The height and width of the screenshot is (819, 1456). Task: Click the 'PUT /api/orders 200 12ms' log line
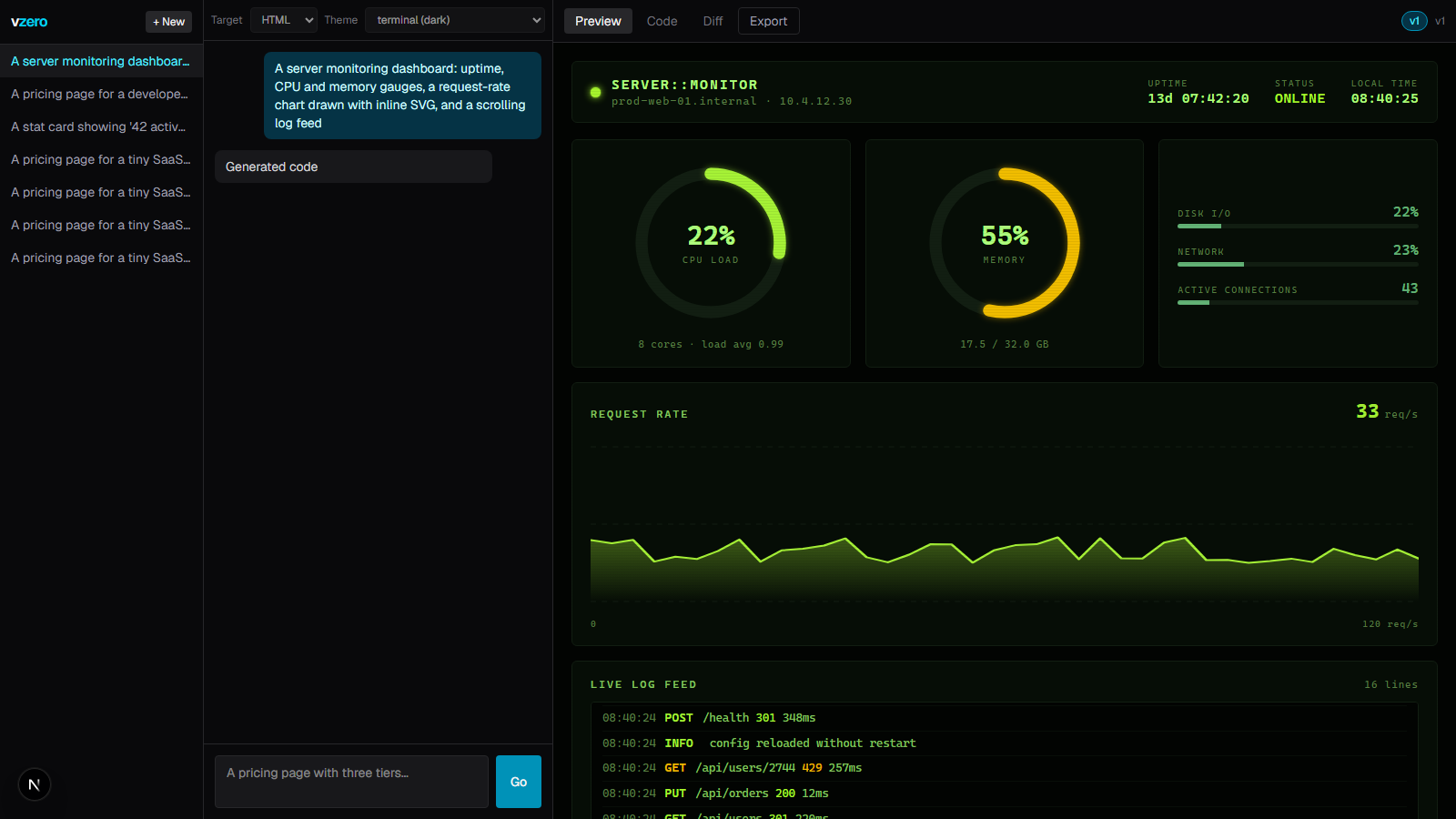pos(1005,794)
